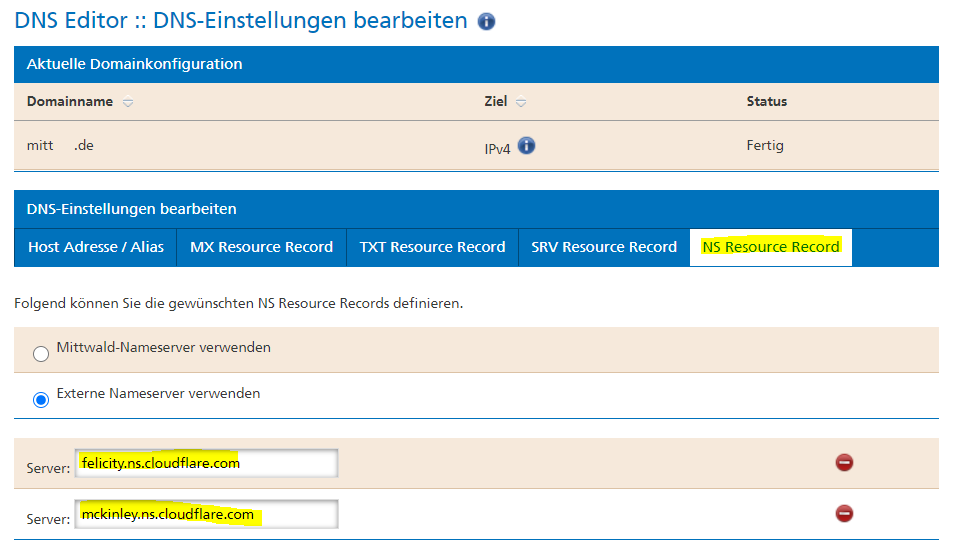Remove the felicity.ns.cloudflare.com server entry
Screen dimensions: 956x553
(844, 463)
